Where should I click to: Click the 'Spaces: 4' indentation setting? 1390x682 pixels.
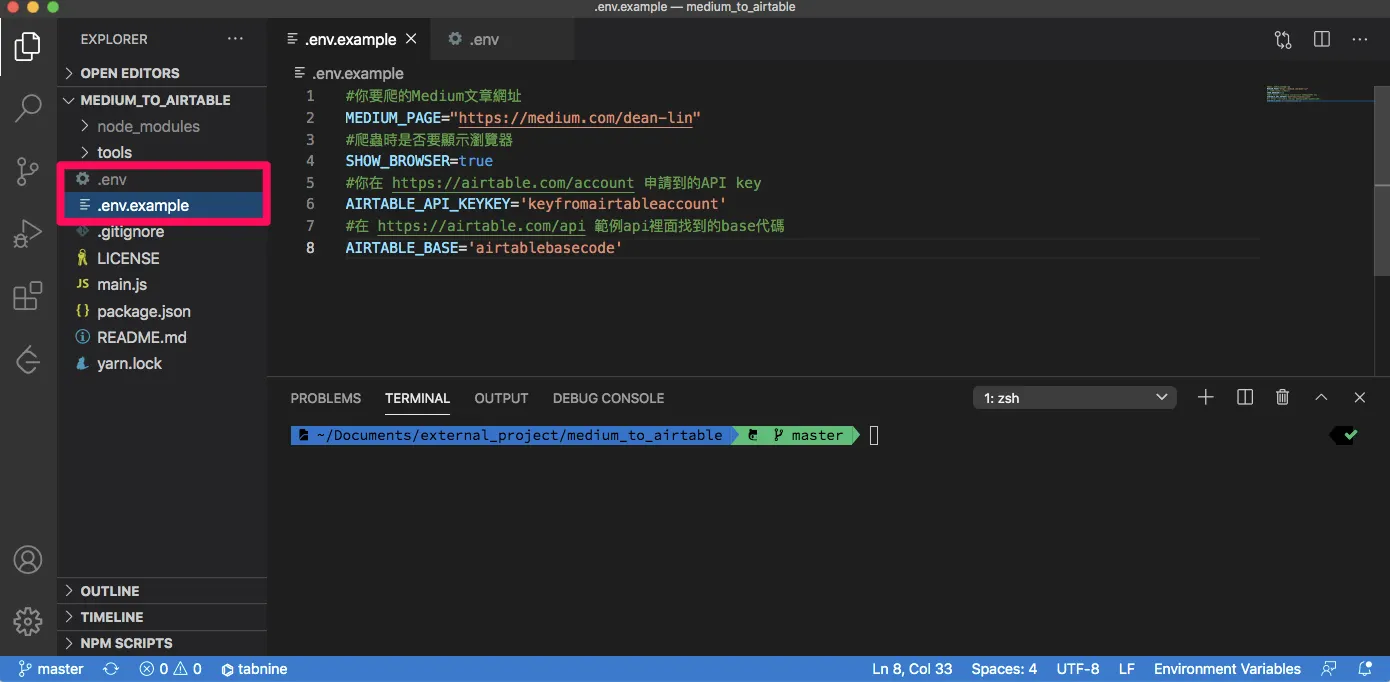(x=1004, y=669)
